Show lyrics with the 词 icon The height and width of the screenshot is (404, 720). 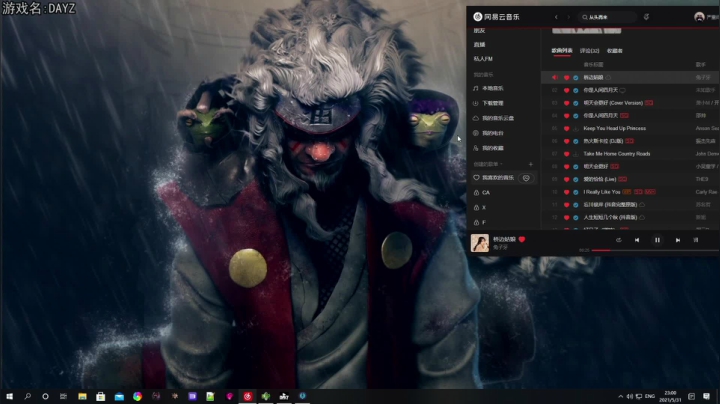click(x=696, y=240)
